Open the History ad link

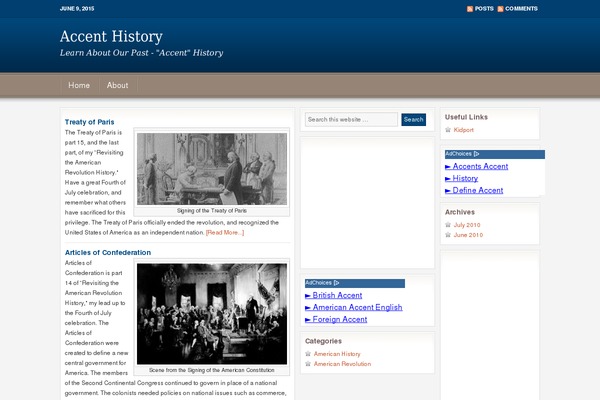pyautogui.click(x=465, y=178)
